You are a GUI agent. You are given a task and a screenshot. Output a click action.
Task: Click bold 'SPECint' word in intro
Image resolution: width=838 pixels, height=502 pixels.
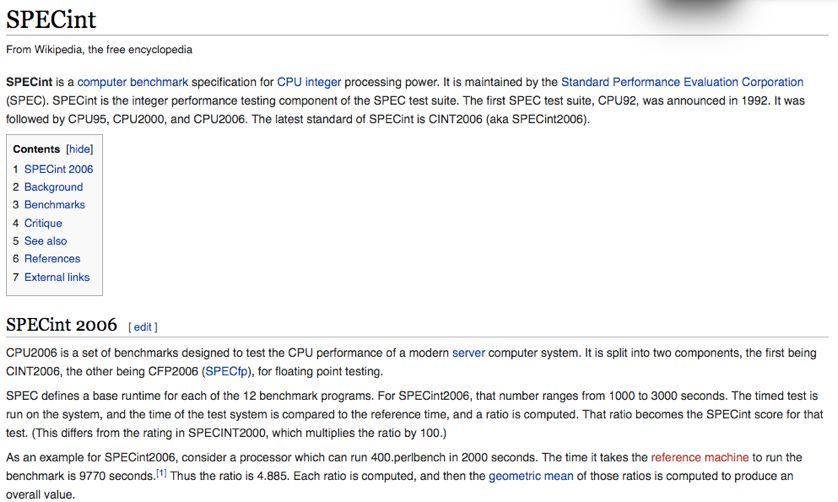(29, 82)
